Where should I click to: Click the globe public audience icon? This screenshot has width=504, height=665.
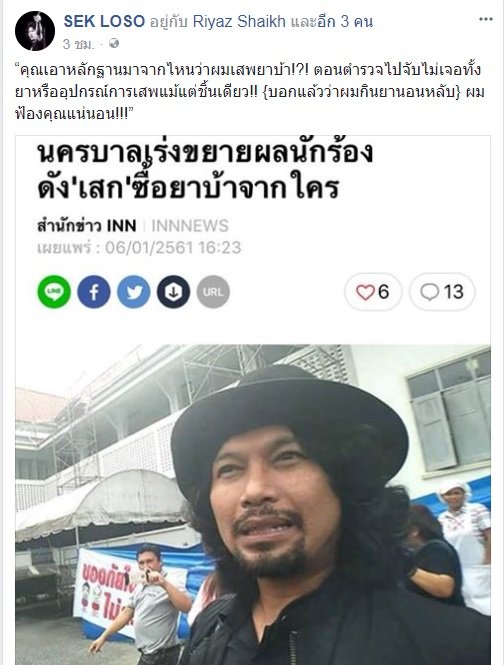(x=114, y=43)
